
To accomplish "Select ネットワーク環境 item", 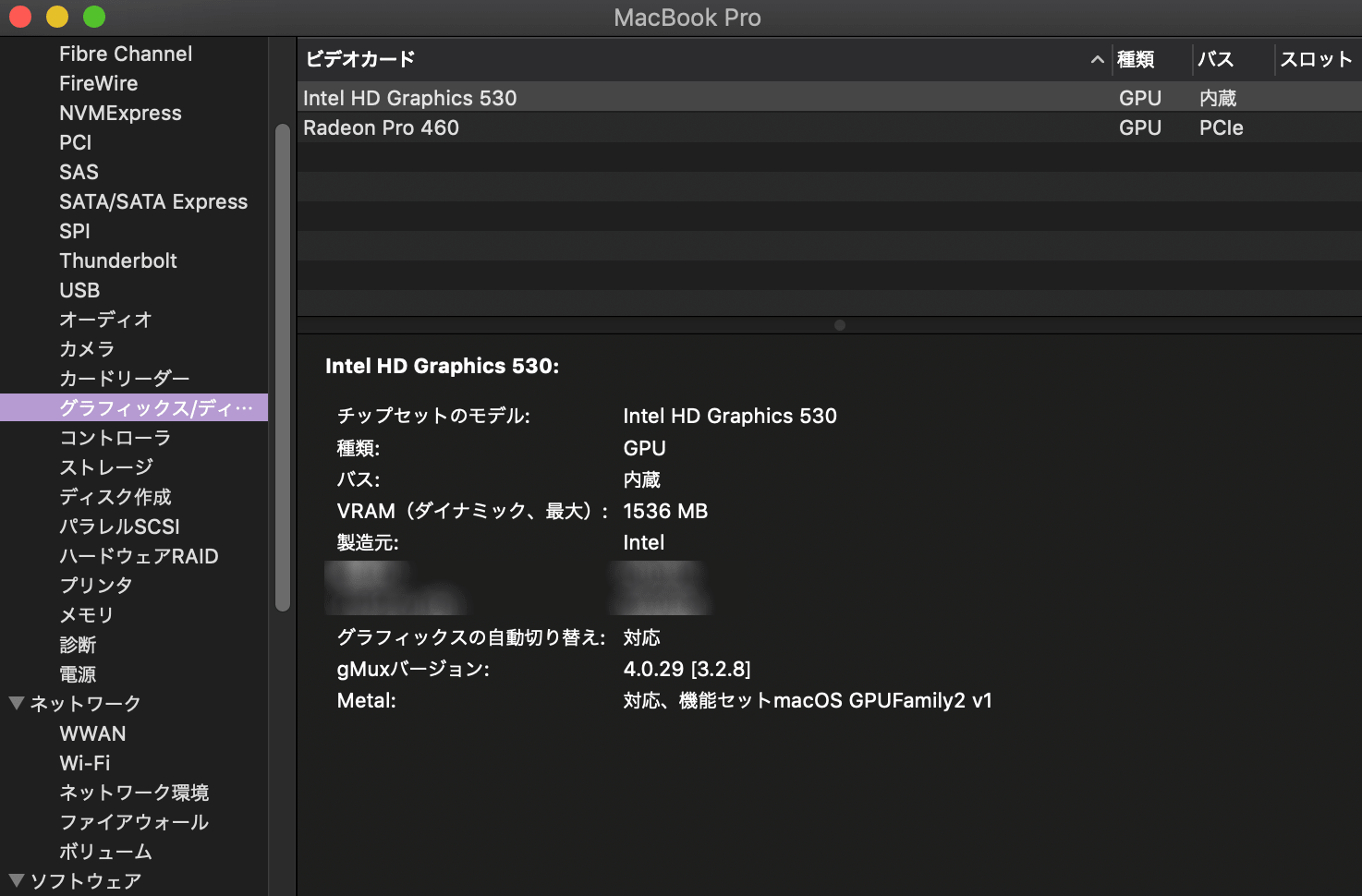I will [x=134, y=793].
